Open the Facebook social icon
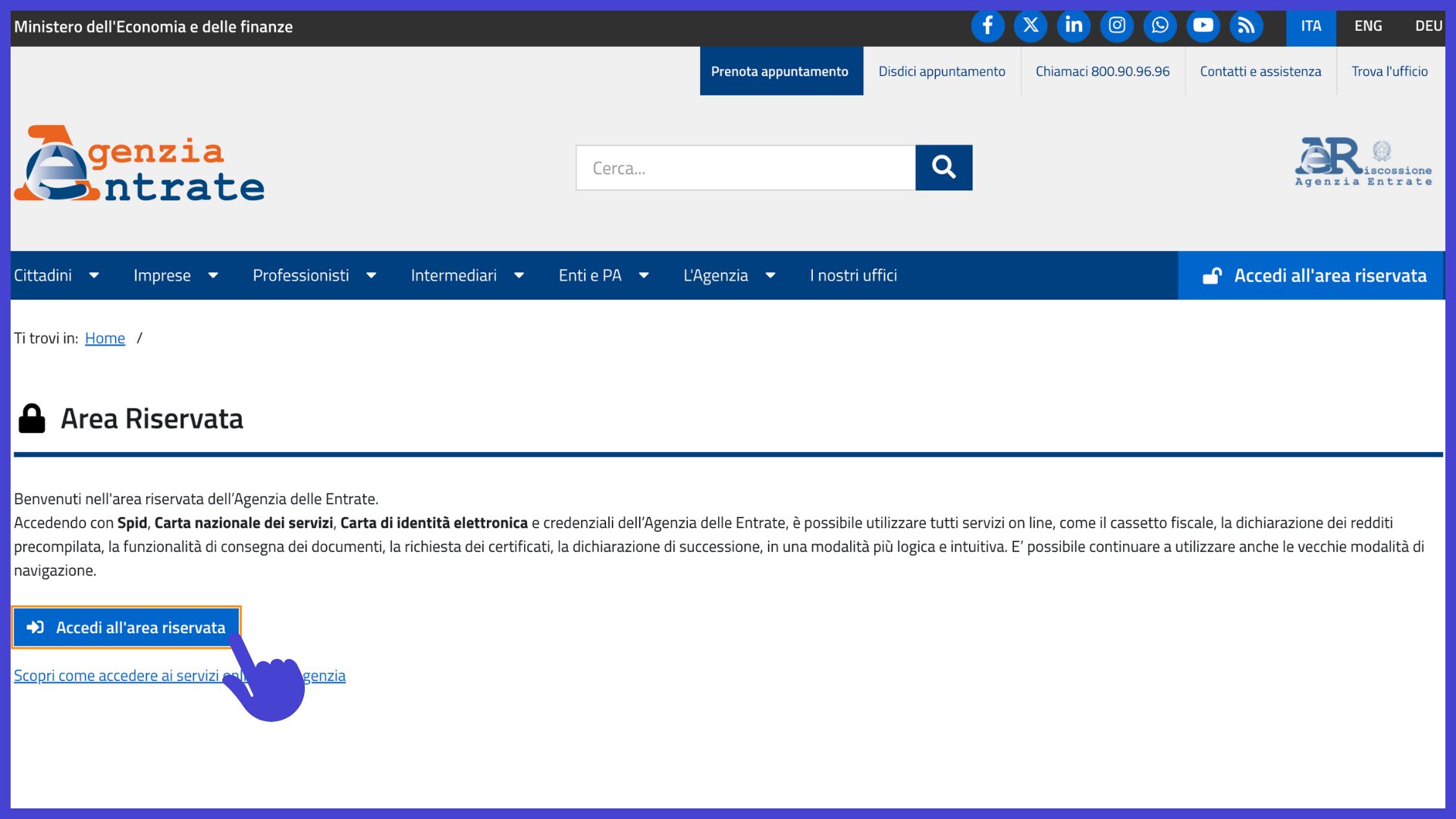The image size is (1456, 819). [987, 26]
